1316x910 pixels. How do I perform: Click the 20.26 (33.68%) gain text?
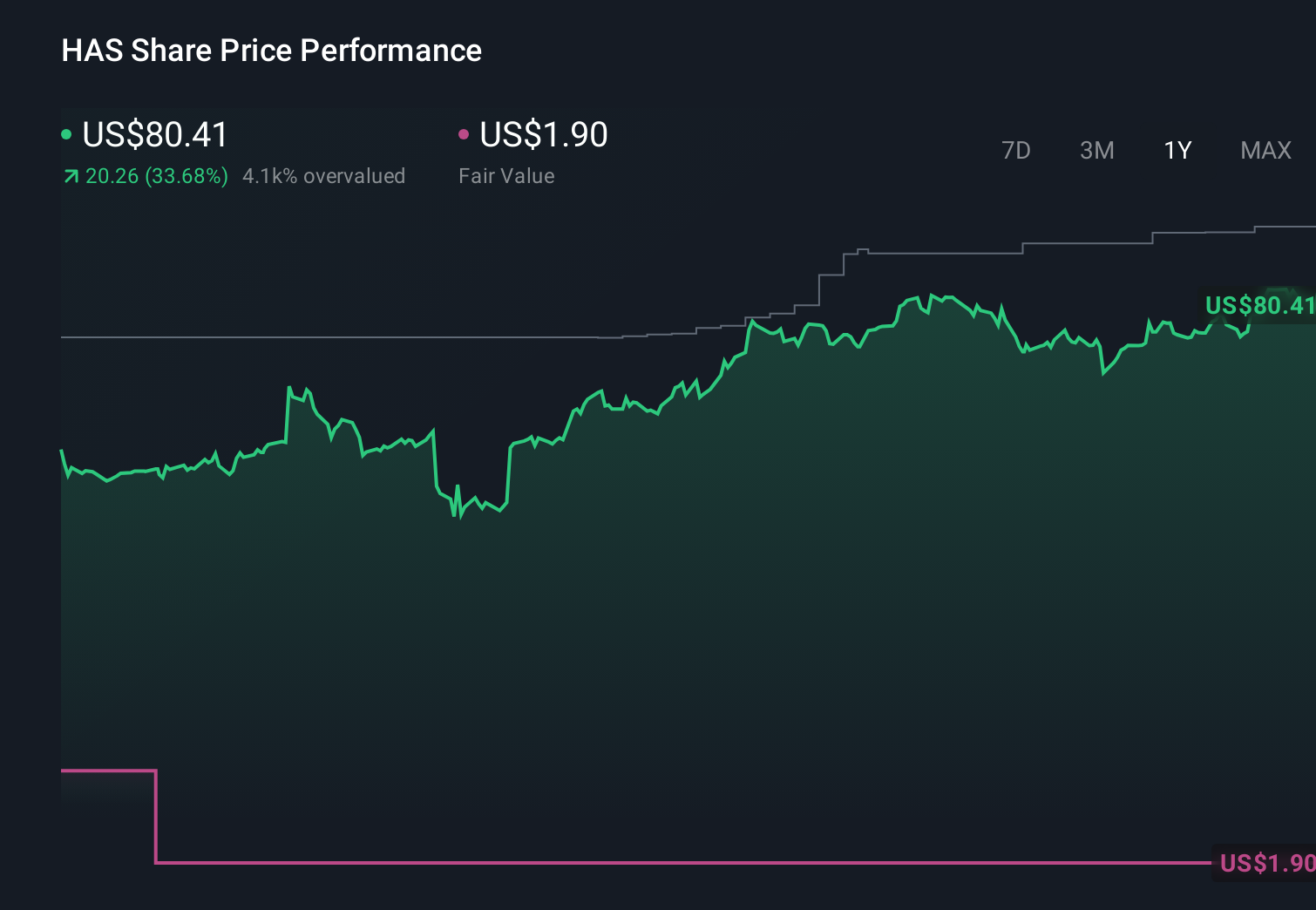pyautogui.click(x=155, y=176)
